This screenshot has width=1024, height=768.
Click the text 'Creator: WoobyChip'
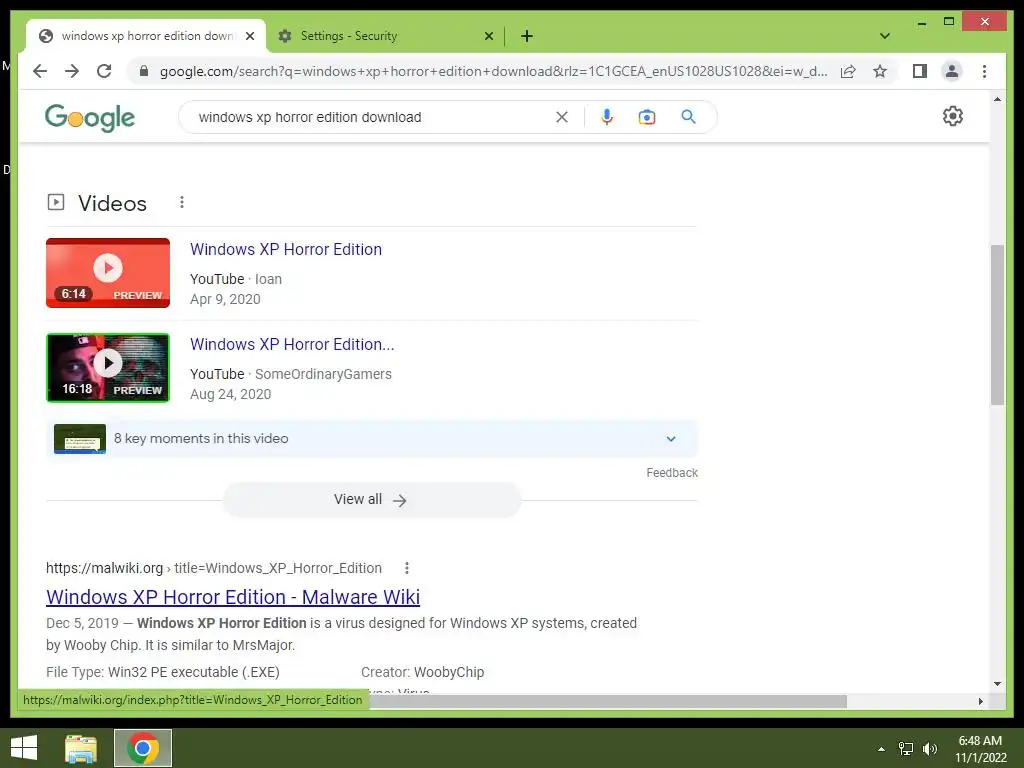[423, 672]
